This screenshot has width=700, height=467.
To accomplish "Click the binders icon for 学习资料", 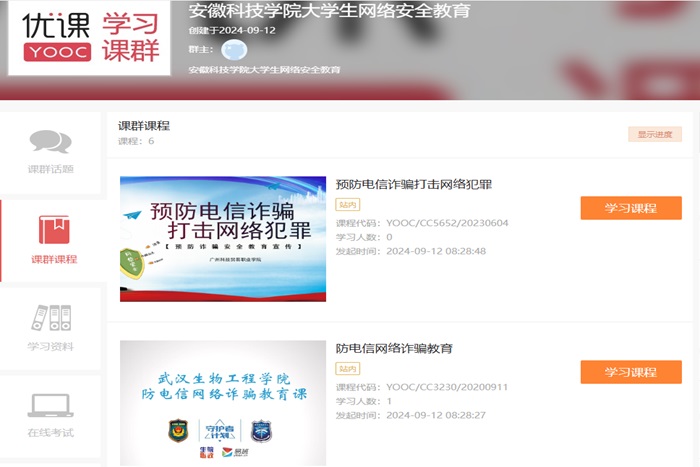I will coord(50,318).
